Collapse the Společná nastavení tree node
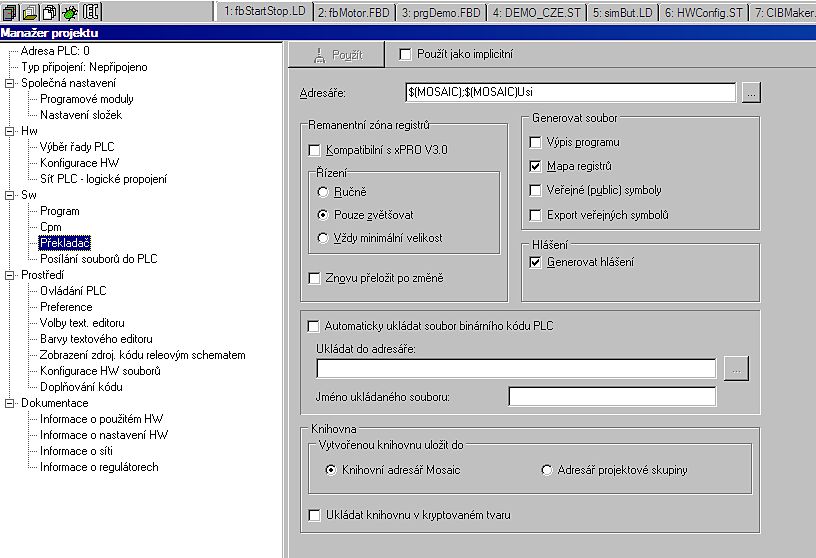The image size is (816, 558). coord(10,83)
